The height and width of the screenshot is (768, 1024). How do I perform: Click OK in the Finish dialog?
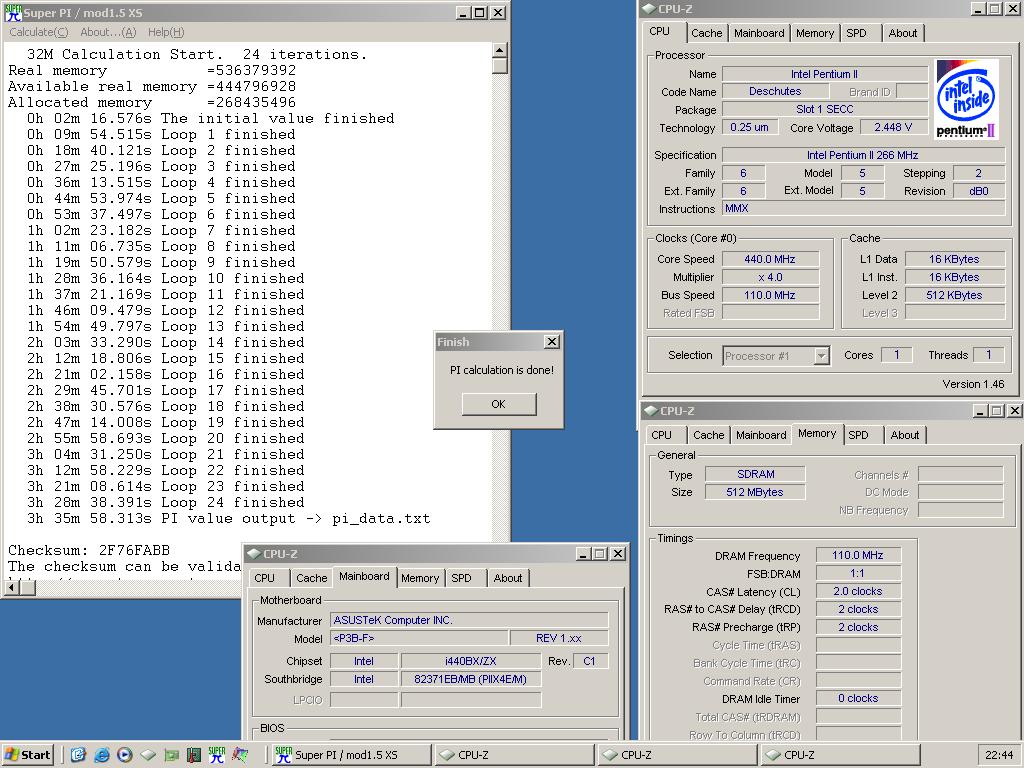(499, 404)
